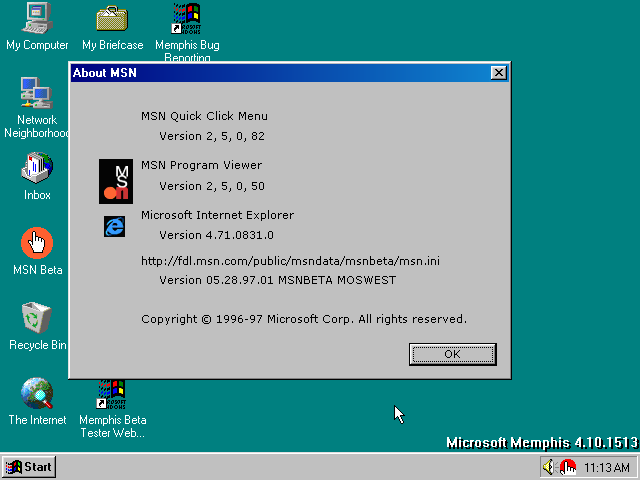Click Version 2, 5, 0, 50 text
This screenshot has width=640, height=480.
click(212, 187)
